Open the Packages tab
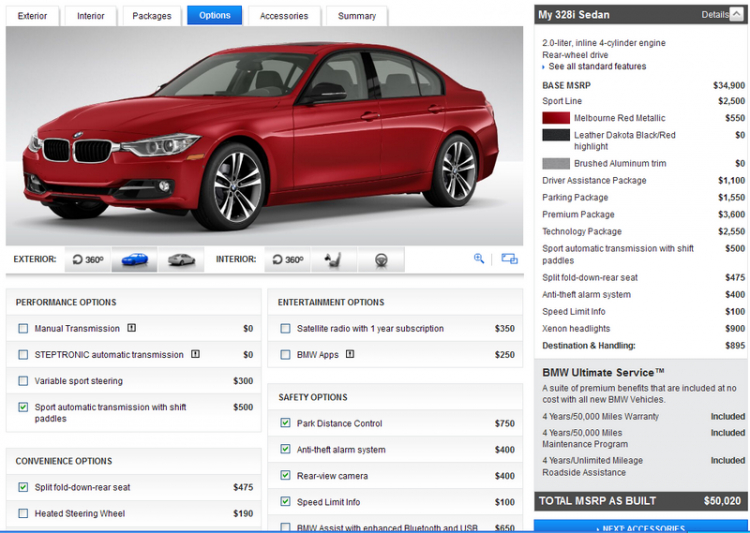 coord(152,16)
